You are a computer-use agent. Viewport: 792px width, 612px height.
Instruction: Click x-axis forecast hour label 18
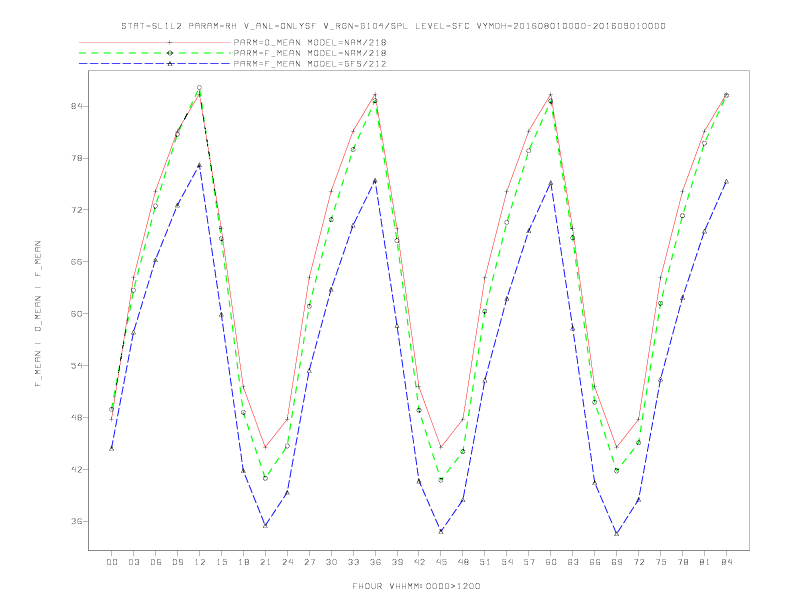[x=243, y=562]
